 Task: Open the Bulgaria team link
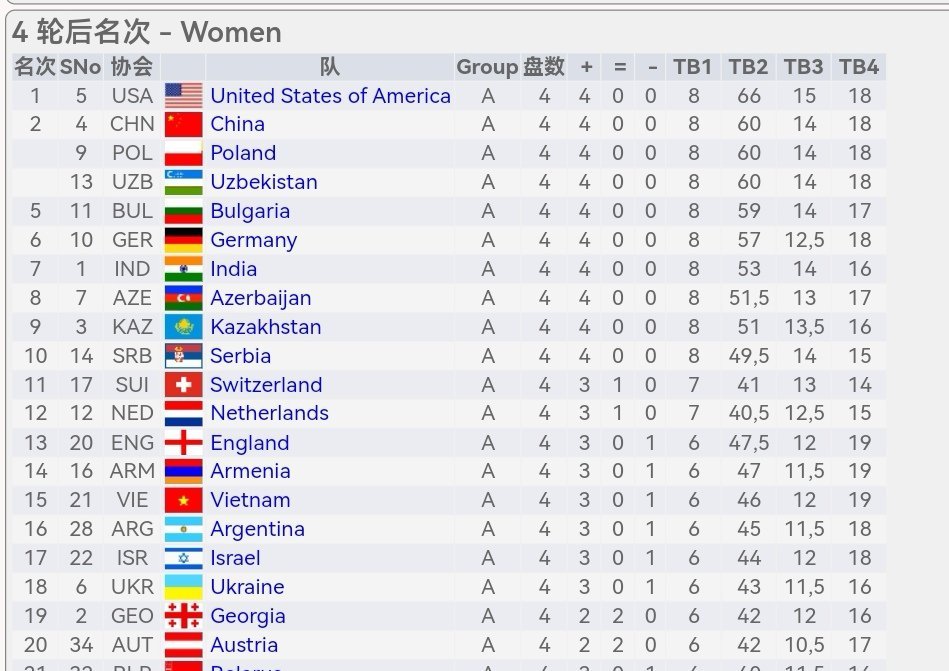pos(250,211)
